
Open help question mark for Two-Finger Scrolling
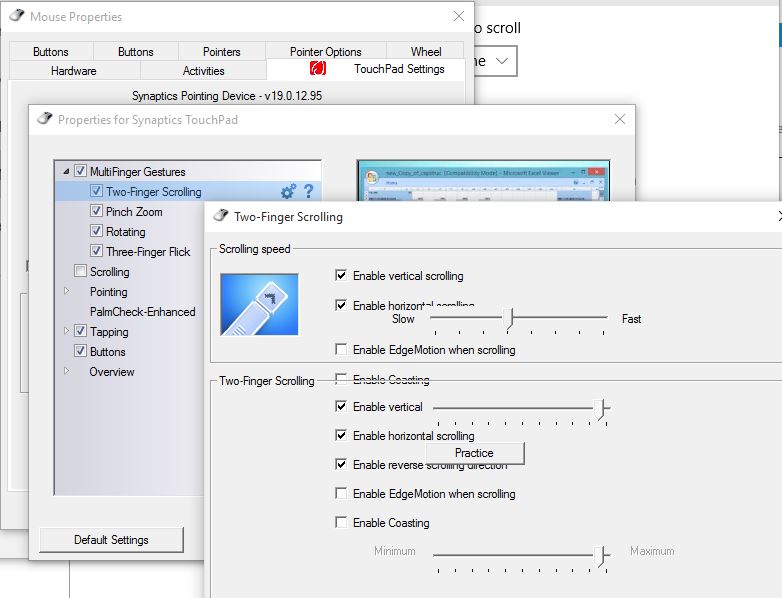pos(308,191)
